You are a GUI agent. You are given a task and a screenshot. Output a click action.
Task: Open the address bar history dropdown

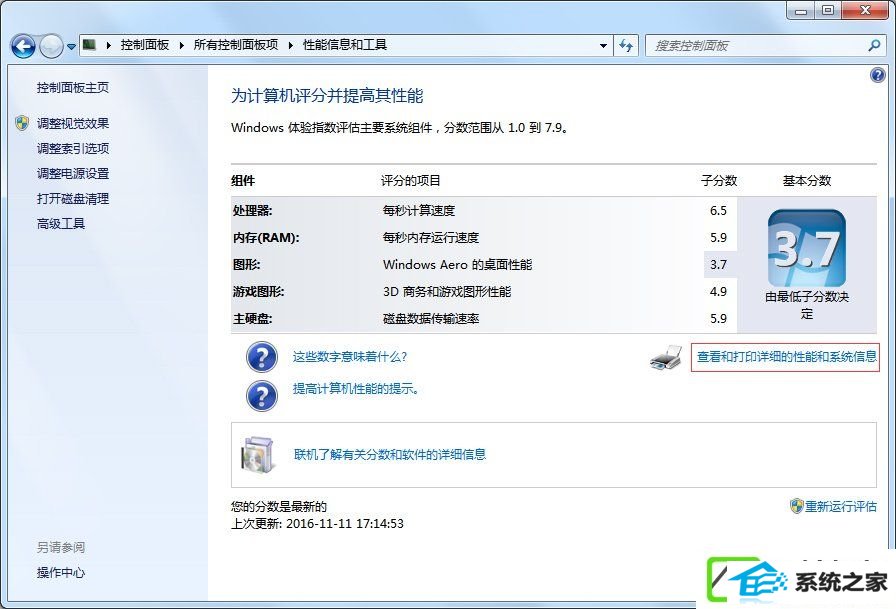pyautogui.click(x=603, y=46)
